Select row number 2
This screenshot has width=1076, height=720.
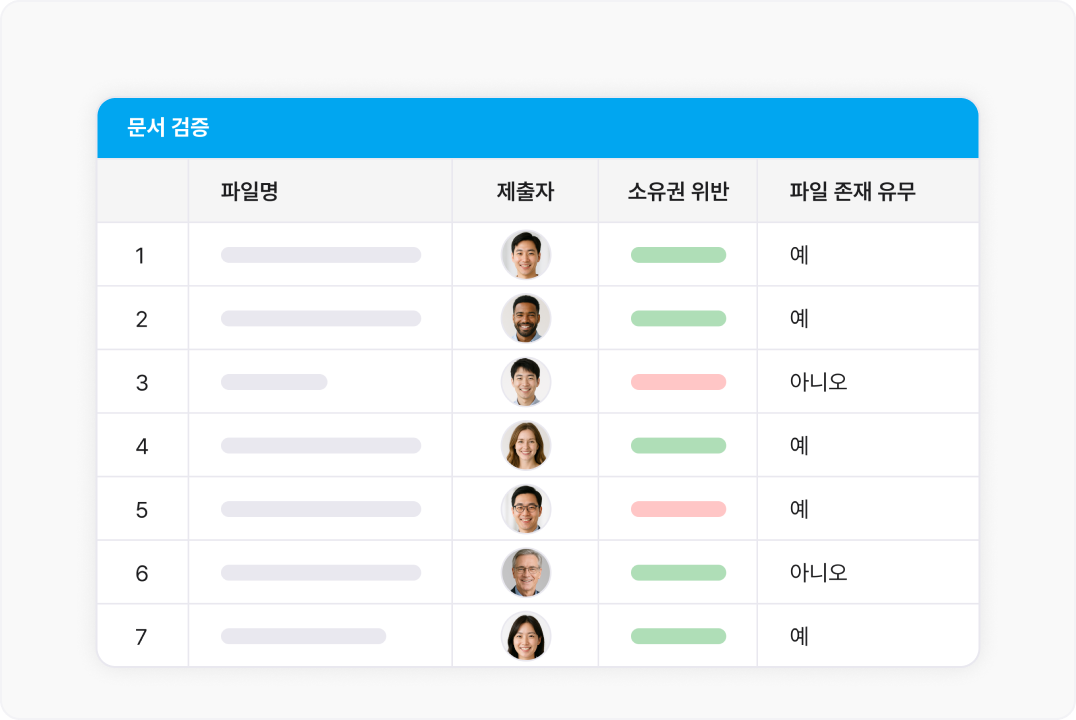[141, 319]
